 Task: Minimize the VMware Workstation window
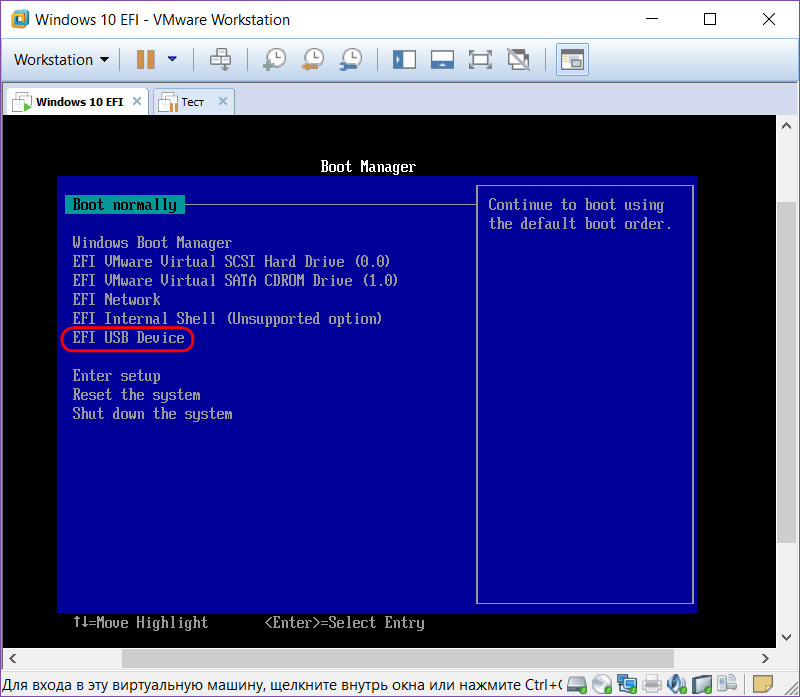tap(652, 19)
